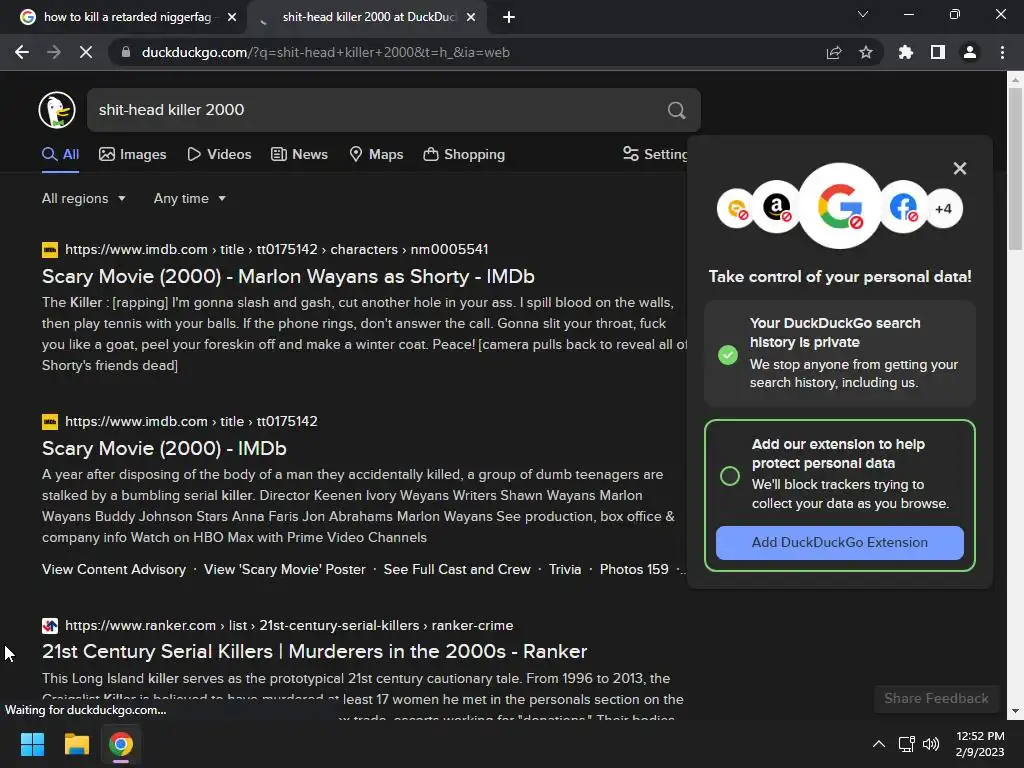Click View Content Advisory sublink
The image size is (1024, 768).
[114, 569]
